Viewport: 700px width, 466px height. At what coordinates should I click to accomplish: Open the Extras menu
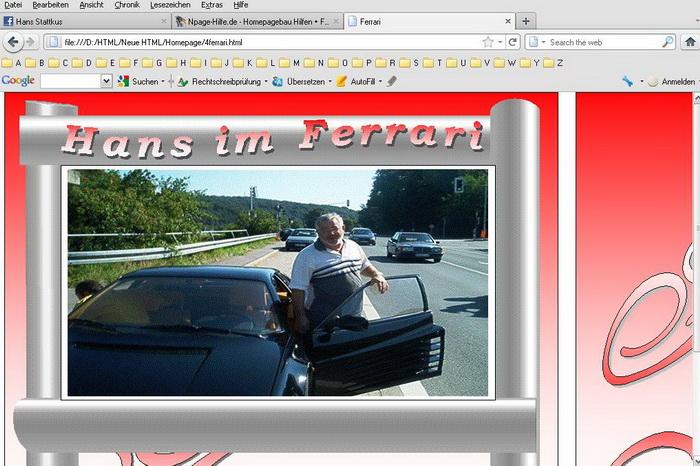(211, 5)
